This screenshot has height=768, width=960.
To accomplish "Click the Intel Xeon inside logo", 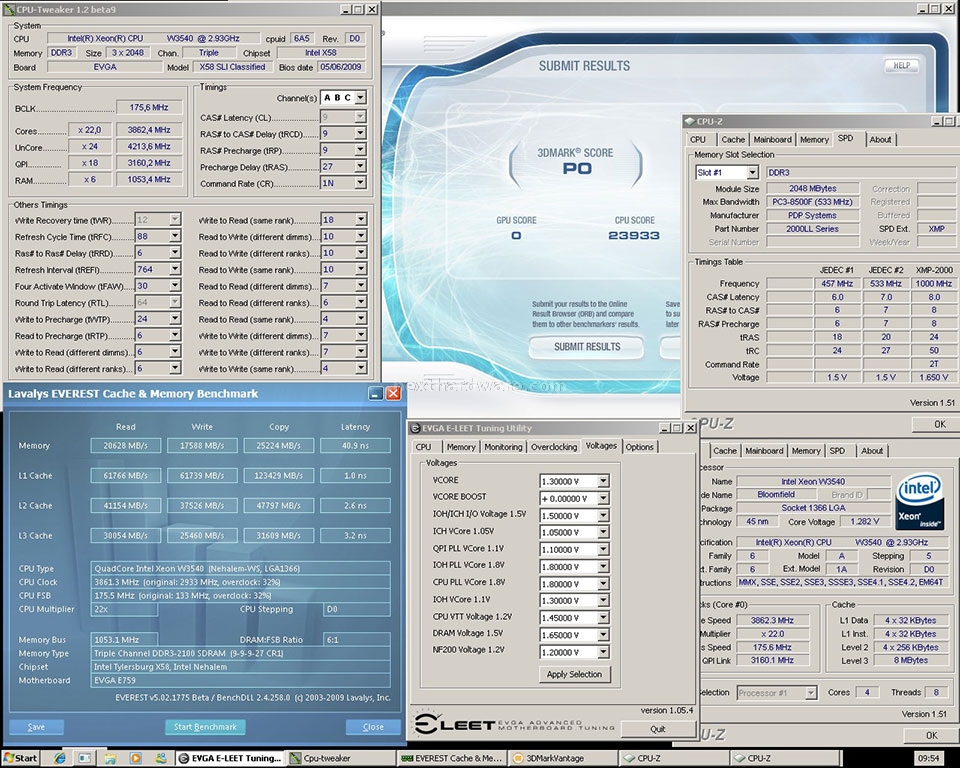I will click(x=919, y=500).
